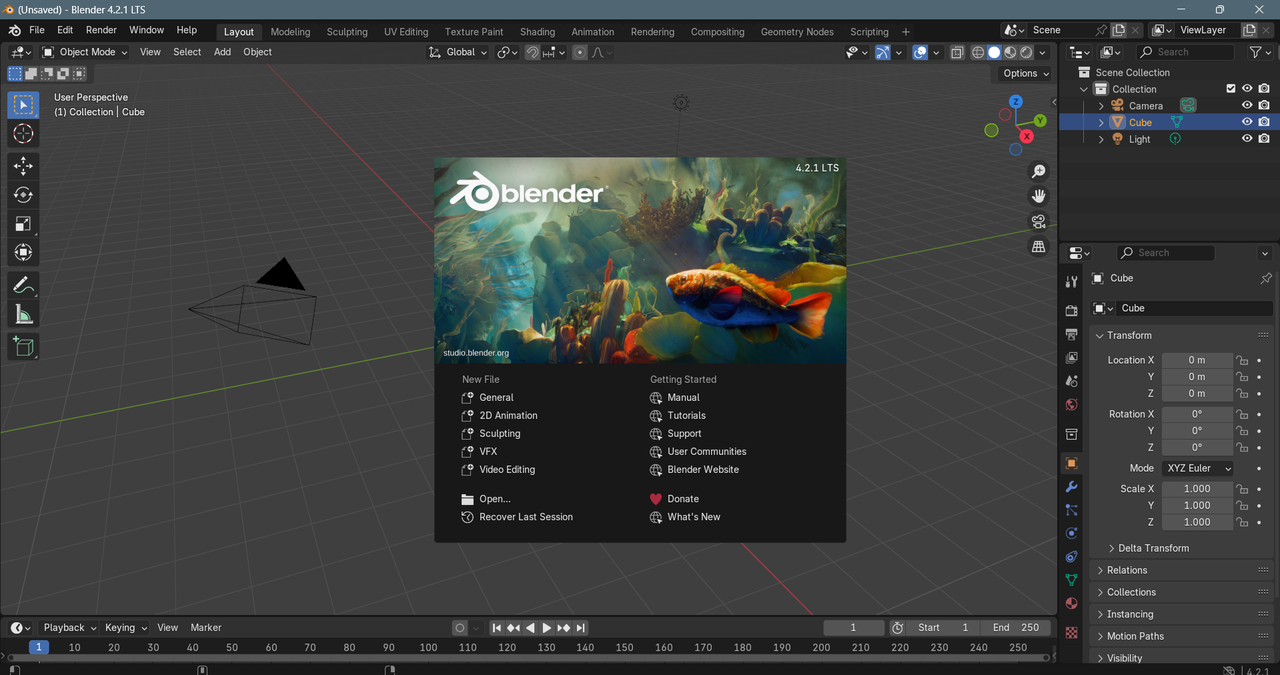This screenshot has height=675, width=1280.
Task: Click the outliner Search field
Action: (1187, 52)
